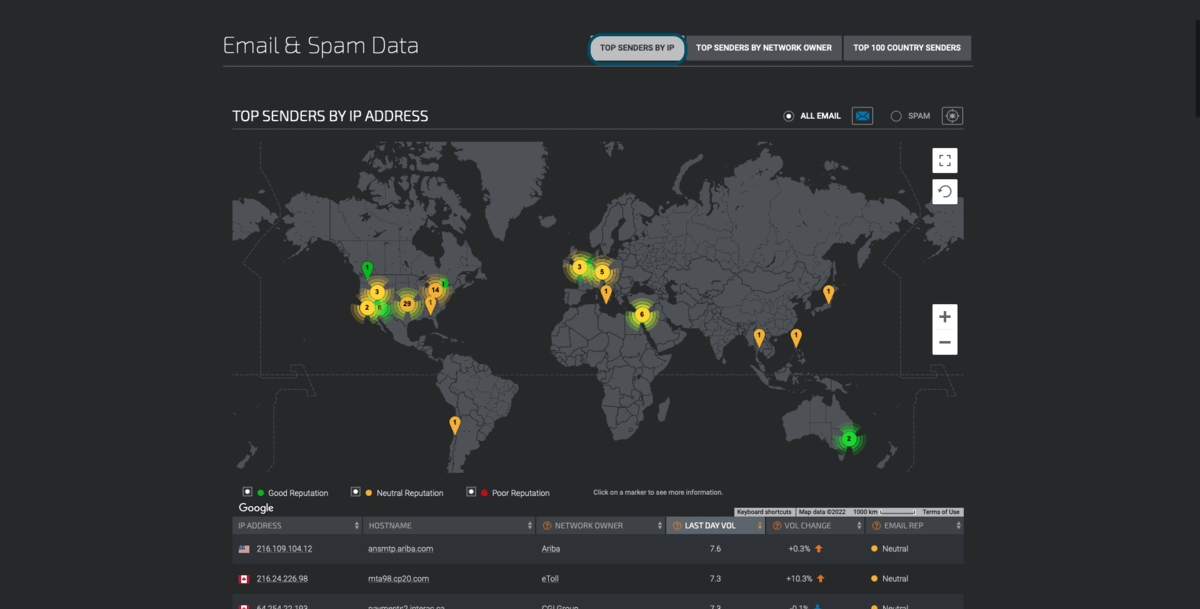Click the blue envelope All Email icon
Viewport: 1200px width, 609px height.
tap(862, 116)
